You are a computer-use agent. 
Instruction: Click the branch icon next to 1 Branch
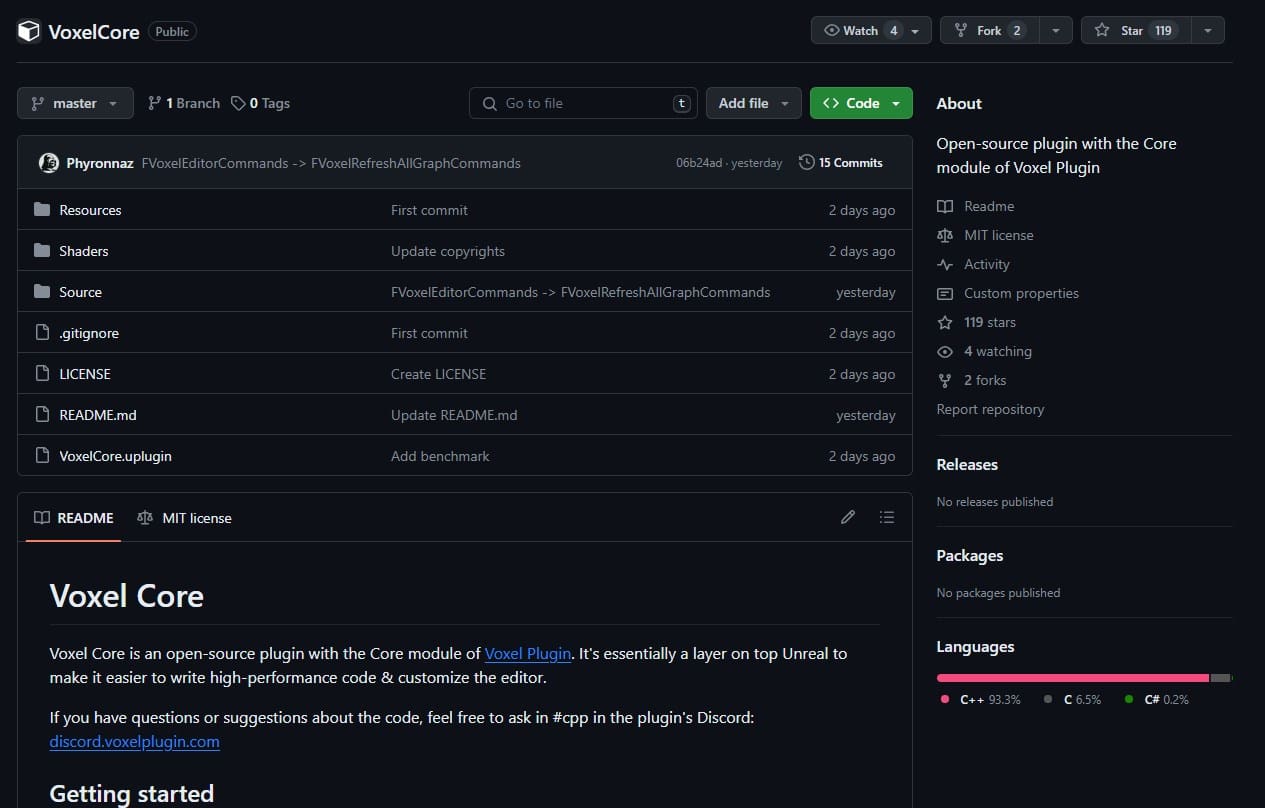pyautogui.click(x=154, y=103)
